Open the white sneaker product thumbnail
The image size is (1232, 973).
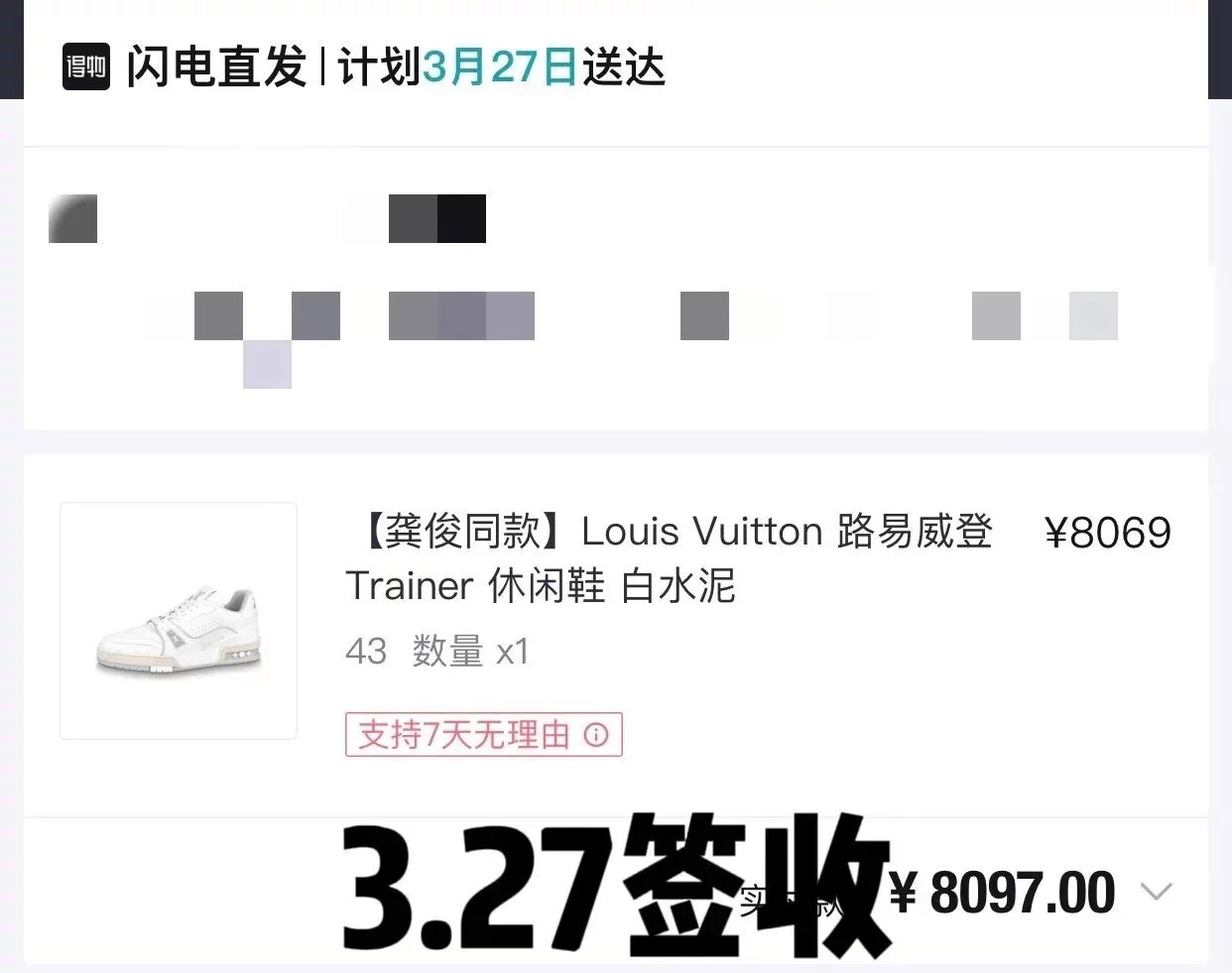point(179,621)
